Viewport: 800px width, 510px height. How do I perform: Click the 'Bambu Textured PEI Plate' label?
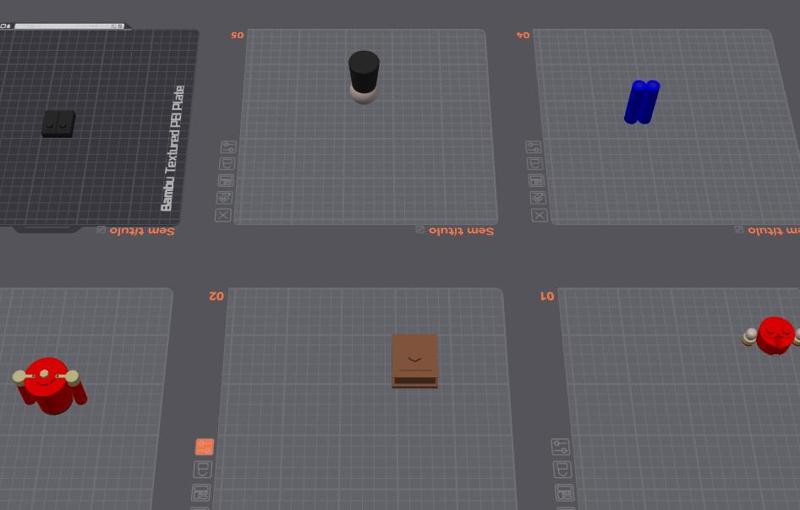click(172, 148)
